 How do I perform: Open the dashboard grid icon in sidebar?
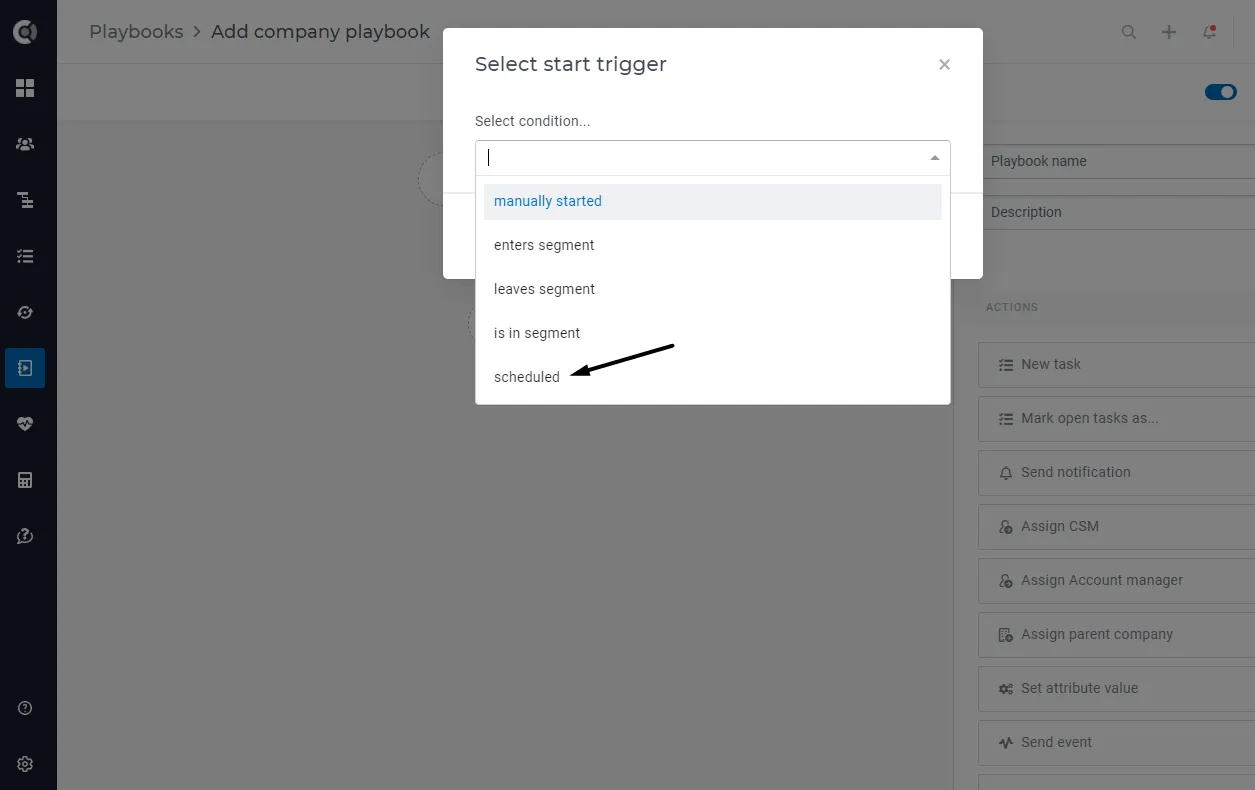click(x=25, y=88)
